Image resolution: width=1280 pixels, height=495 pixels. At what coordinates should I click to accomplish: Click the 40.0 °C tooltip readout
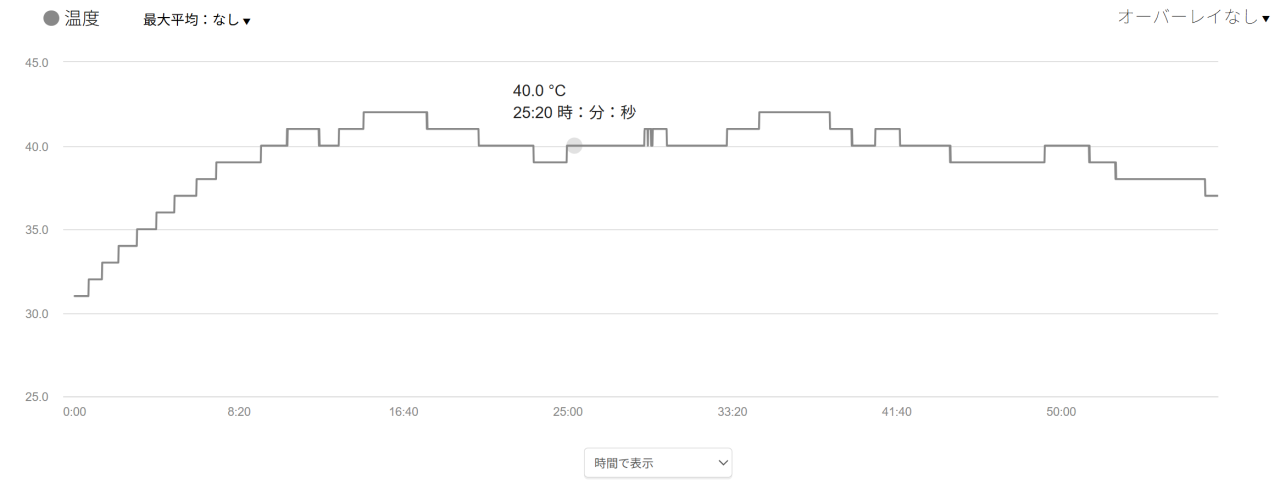point(539,91)
